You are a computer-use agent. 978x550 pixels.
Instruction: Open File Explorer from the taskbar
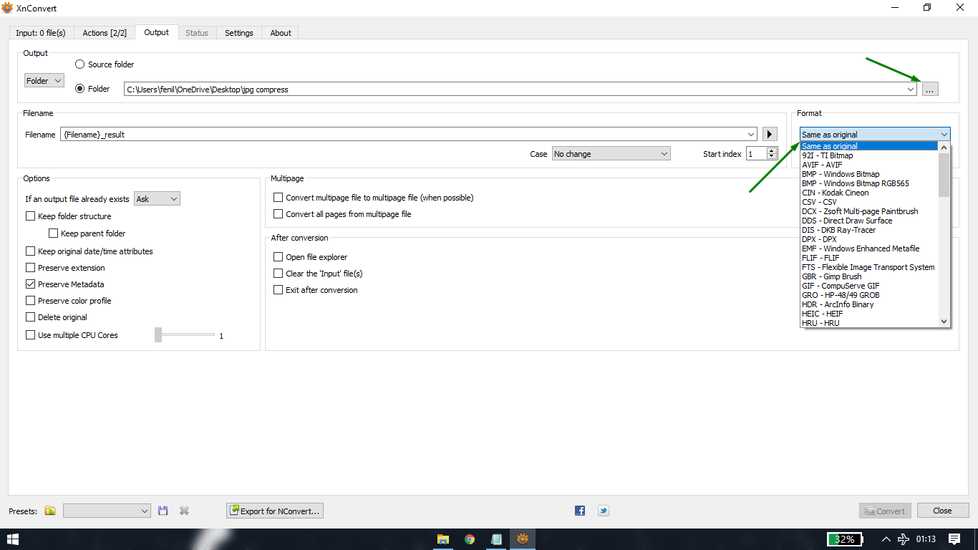[x=443, y=539]
